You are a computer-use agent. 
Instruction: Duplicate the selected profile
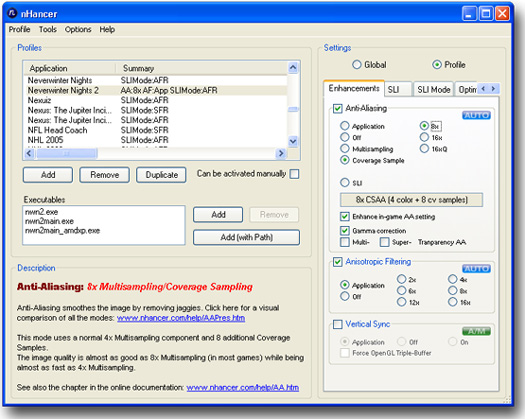pos(161,175)
